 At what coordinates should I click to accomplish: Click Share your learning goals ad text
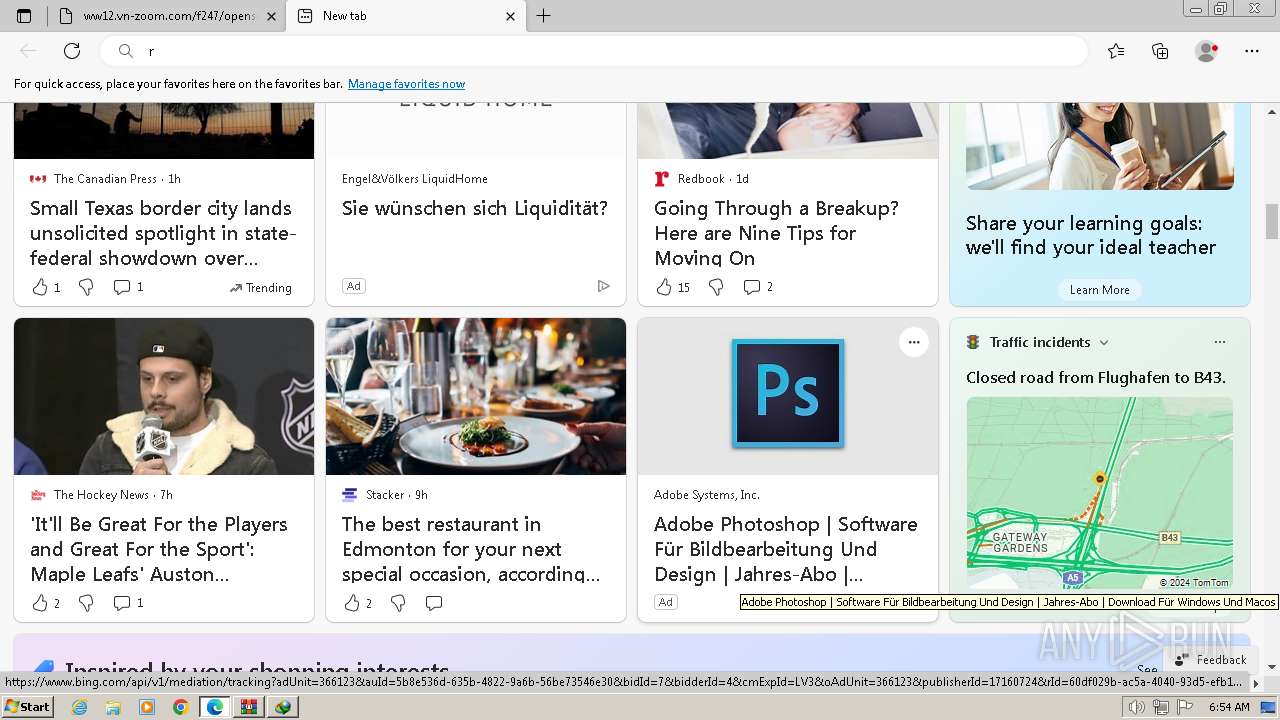(x=1091, y=235)
